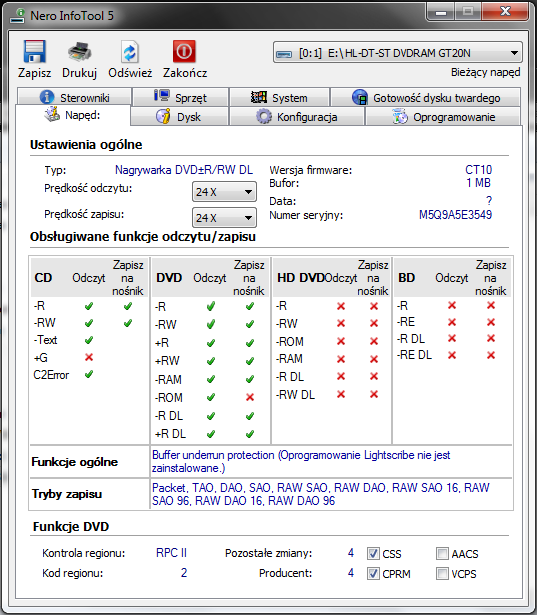The image size is (537, 615).
Task: Click the serial number M5Q9A5E3549
Action: (x=455, y=215)
